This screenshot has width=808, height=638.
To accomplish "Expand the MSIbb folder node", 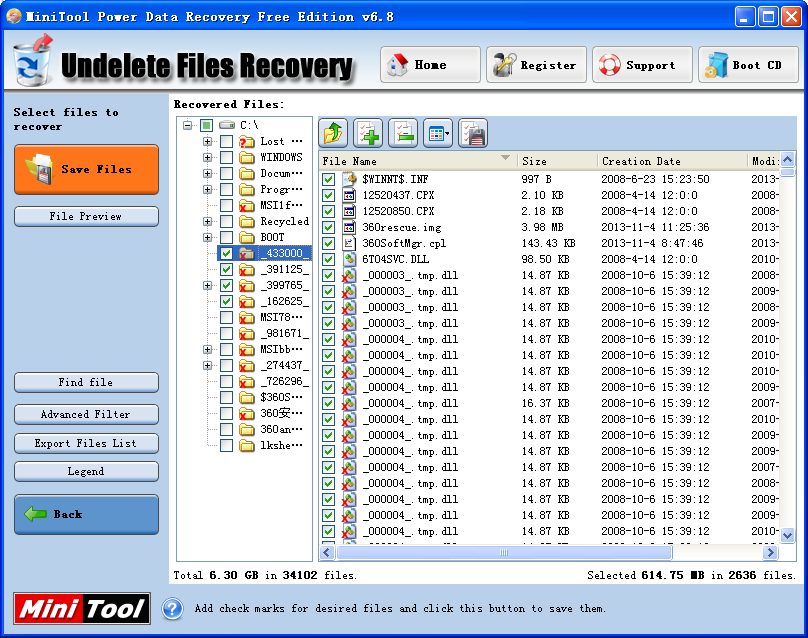I will [207, 349].
